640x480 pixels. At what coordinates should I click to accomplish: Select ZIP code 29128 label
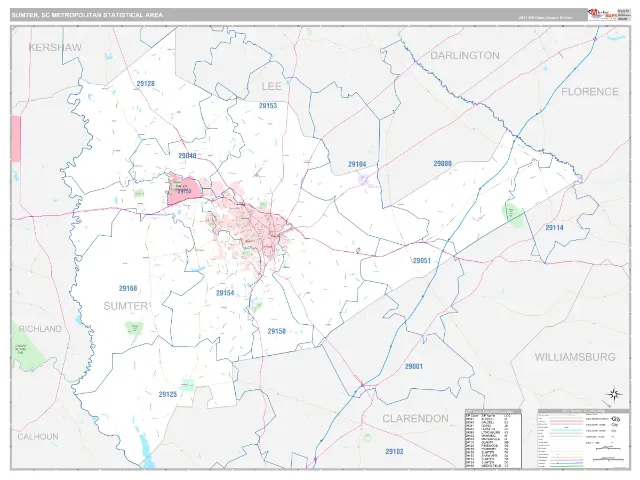pos(146,84)
